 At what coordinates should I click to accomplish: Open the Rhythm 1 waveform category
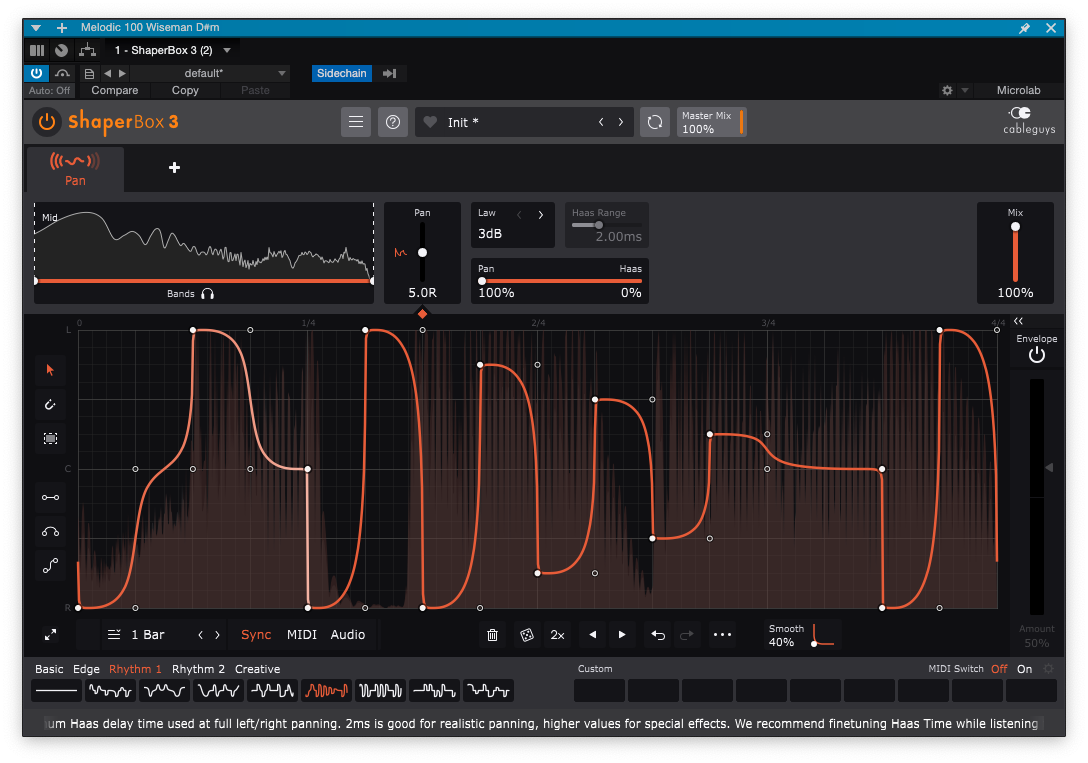point(135,669)
